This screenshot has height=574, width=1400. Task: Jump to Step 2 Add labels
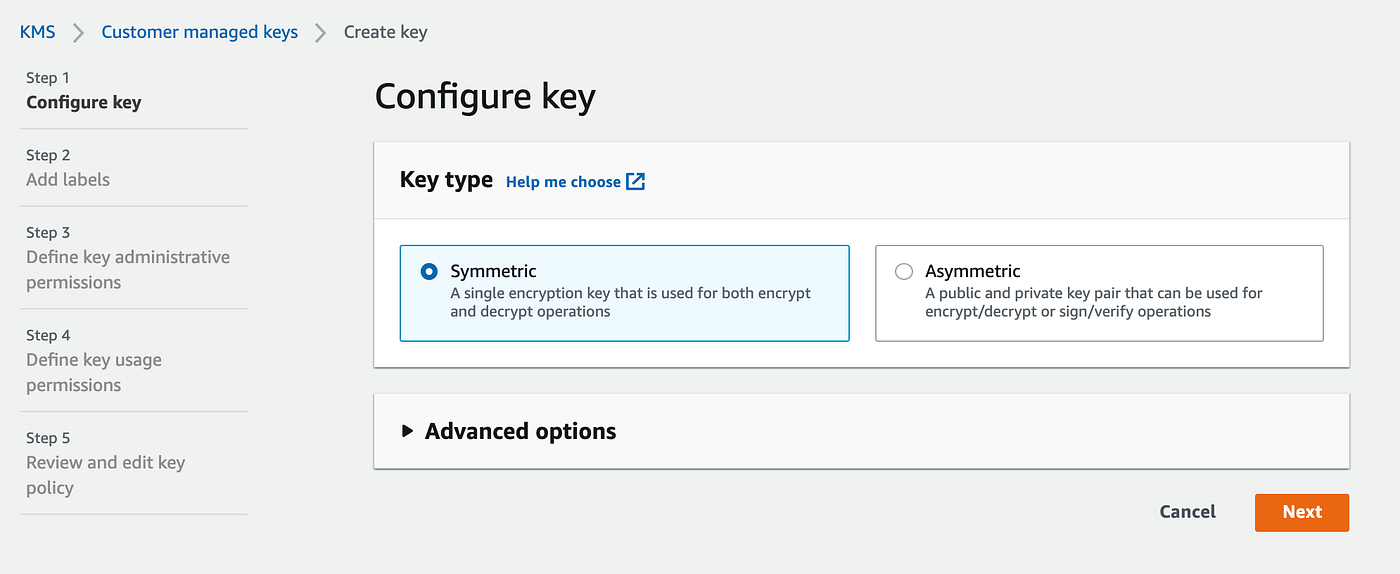click(68, 179)
